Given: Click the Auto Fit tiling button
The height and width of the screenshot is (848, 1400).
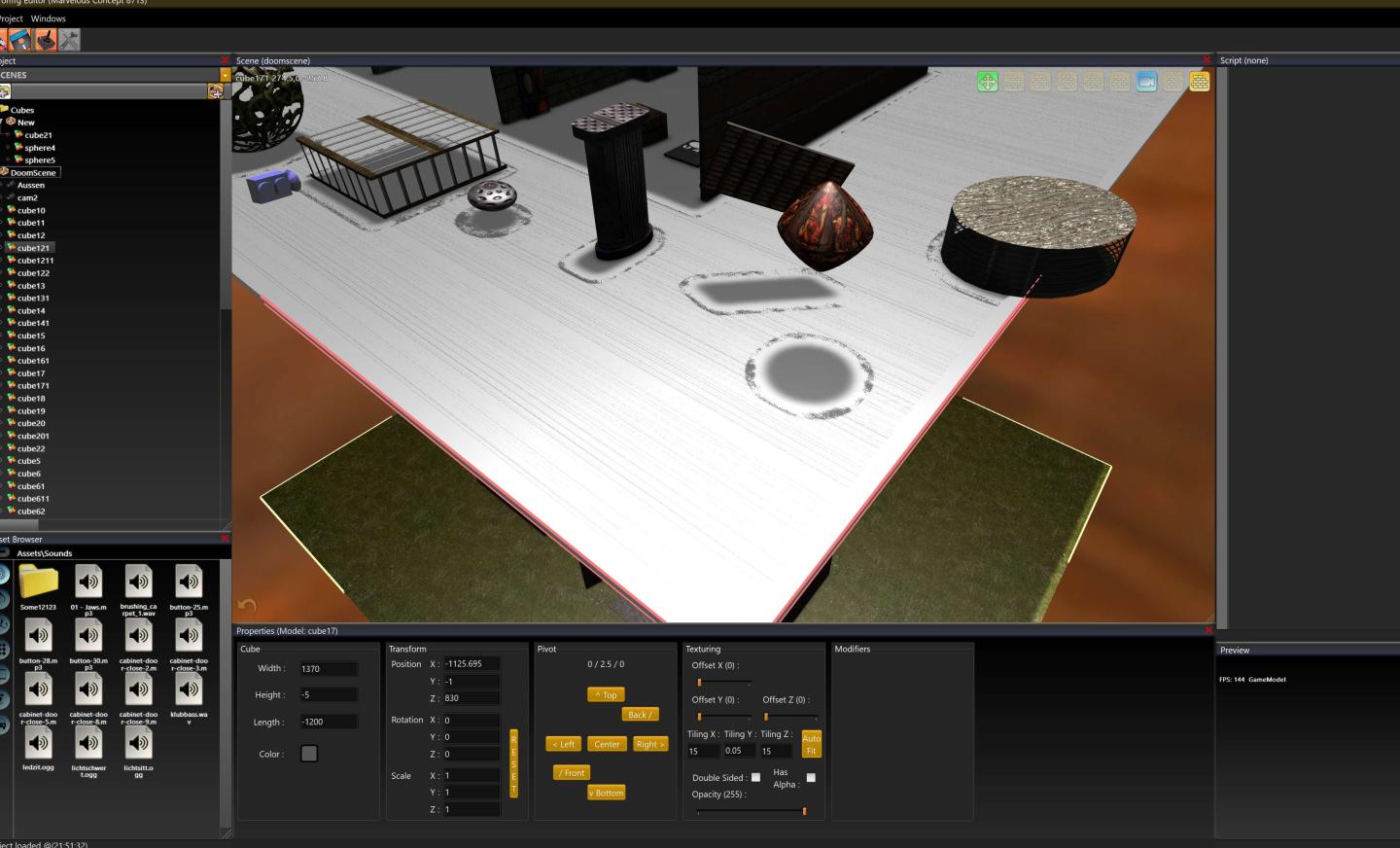Looking at the screenshot, I should click(811, 744).
